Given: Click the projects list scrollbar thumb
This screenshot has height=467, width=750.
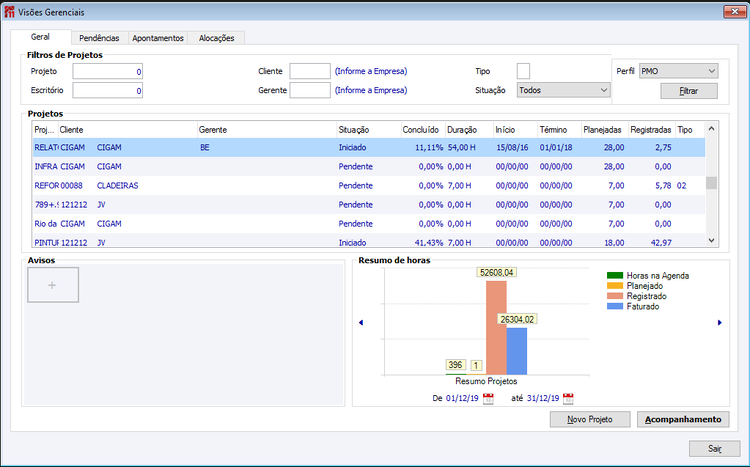Looking at the screenshot, I should (711, 183).
